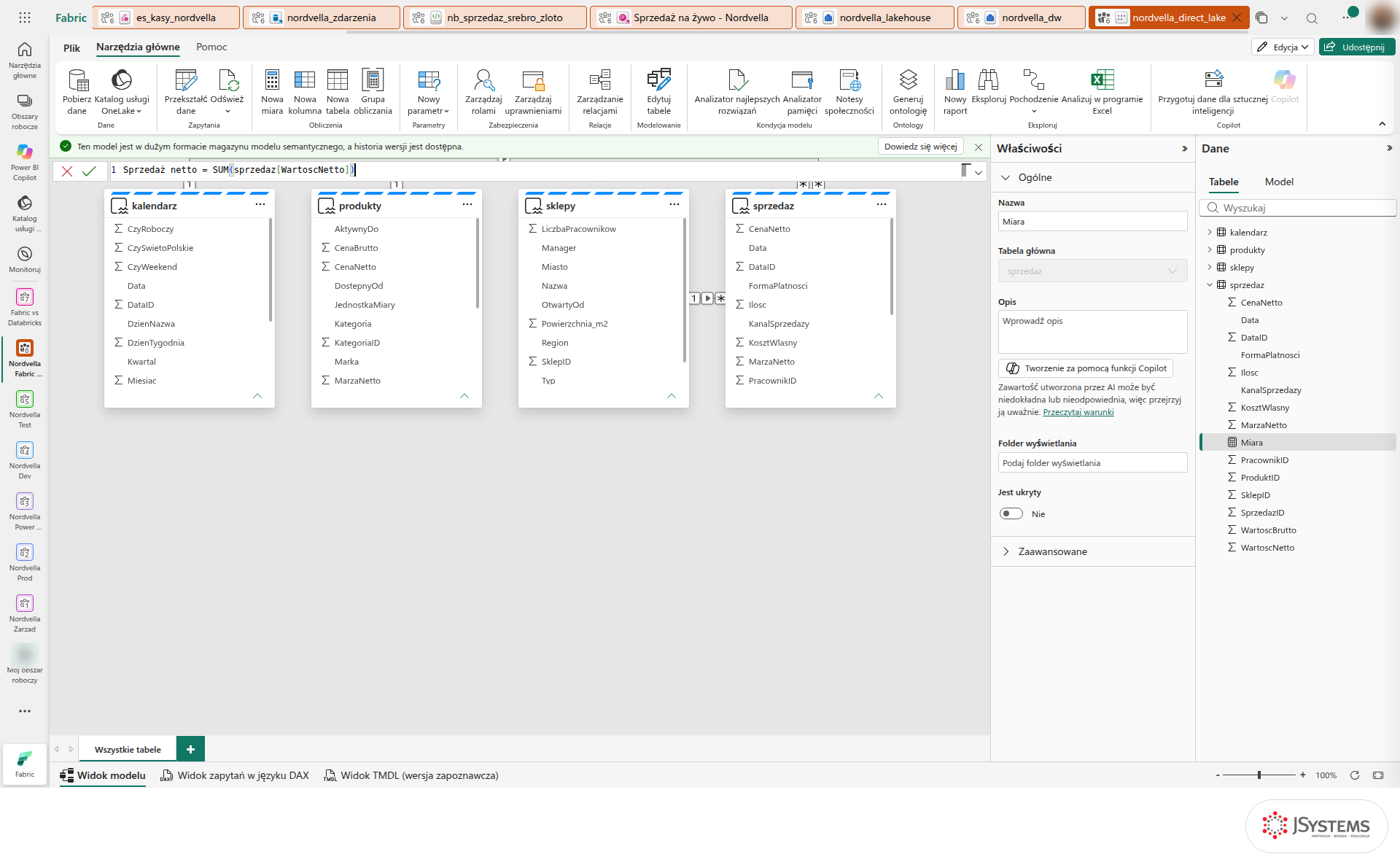Open Widok TMDL view
This screenshot has width=1400, height=865.
coord(411,775)
